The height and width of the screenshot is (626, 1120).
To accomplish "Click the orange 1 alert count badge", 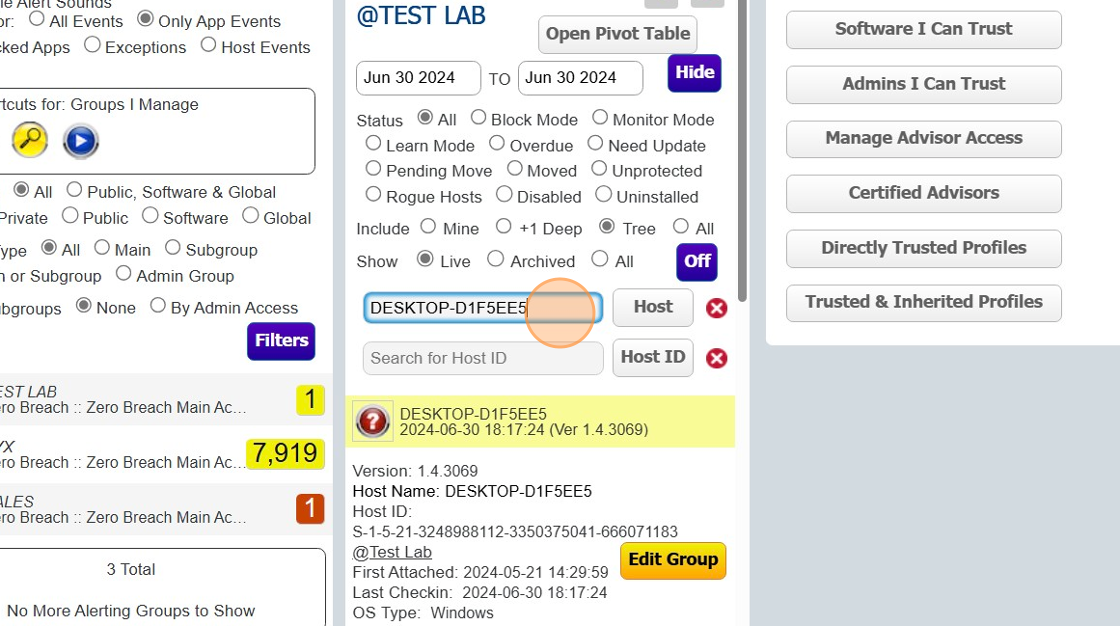I will coord(310,508).
